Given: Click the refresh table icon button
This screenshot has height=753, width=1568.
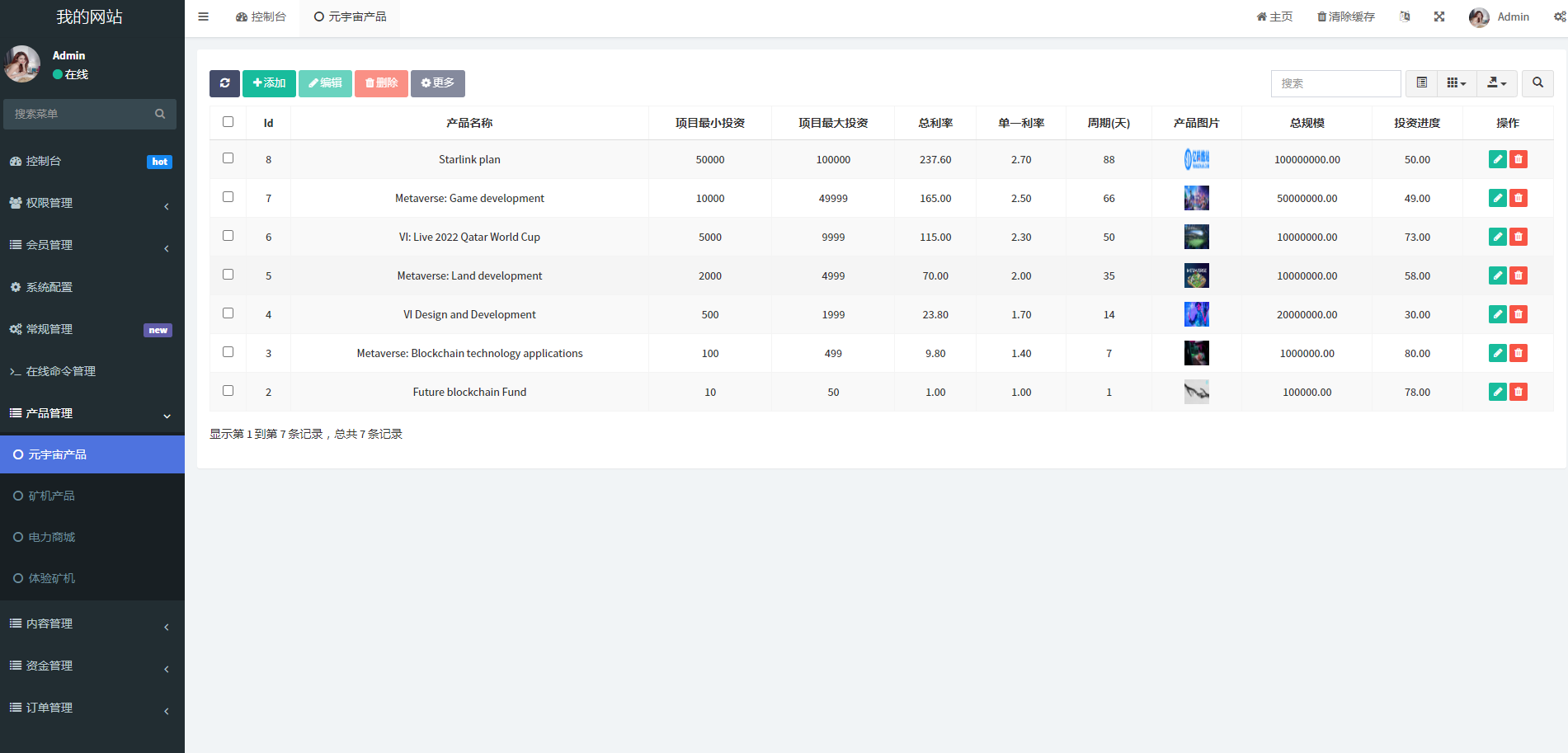Looking at the screenshot, I should 224,83.
